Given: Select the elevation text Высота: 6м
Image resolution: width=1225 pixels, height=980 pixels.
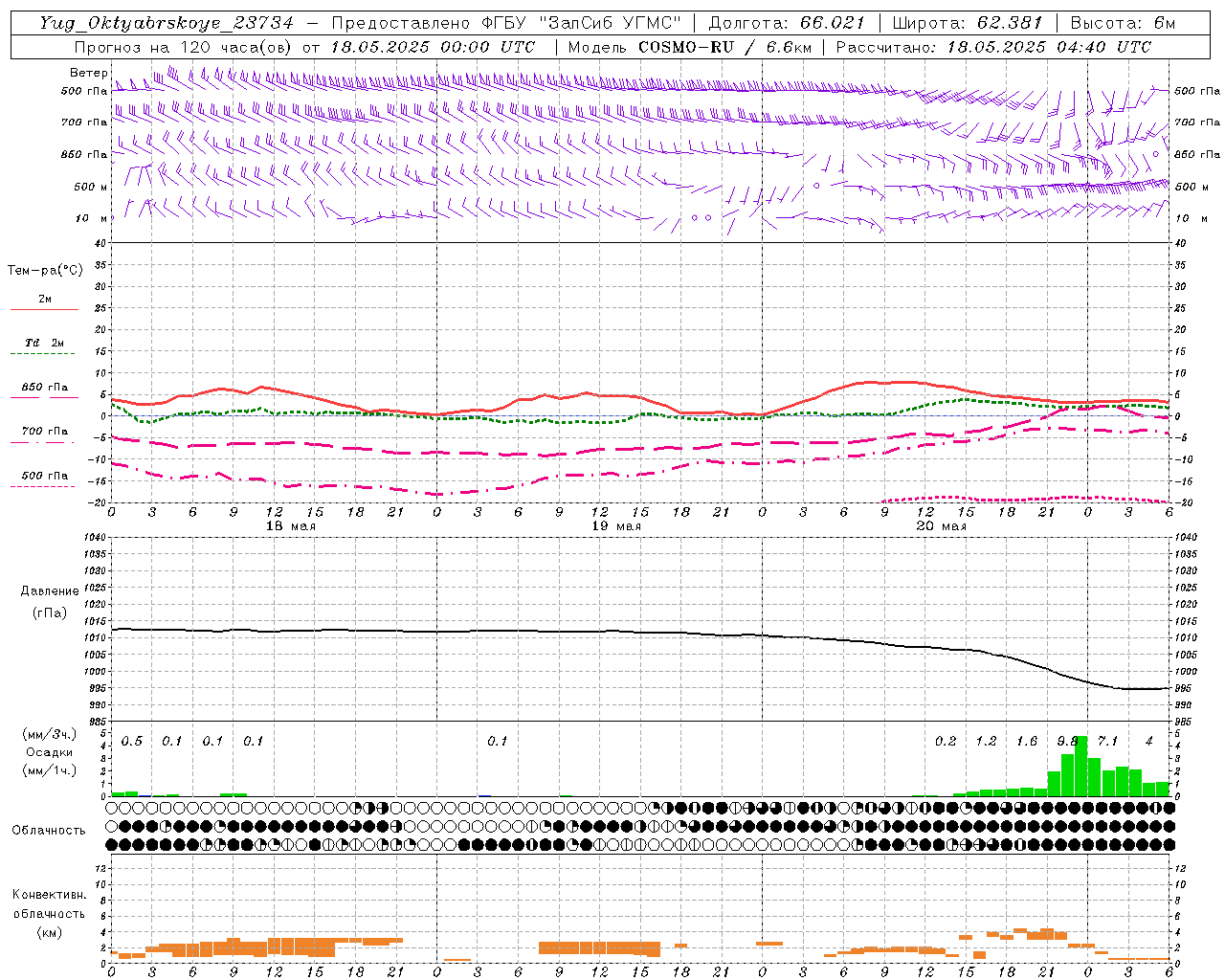Looking at the screenshot, I should click(x=1124, y=23).
